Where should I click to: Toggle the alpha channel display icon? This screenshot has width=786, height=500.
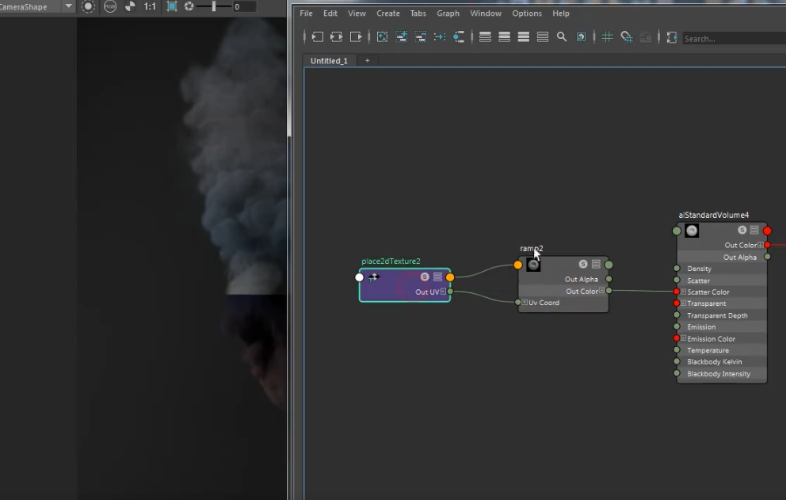[130, 7]
